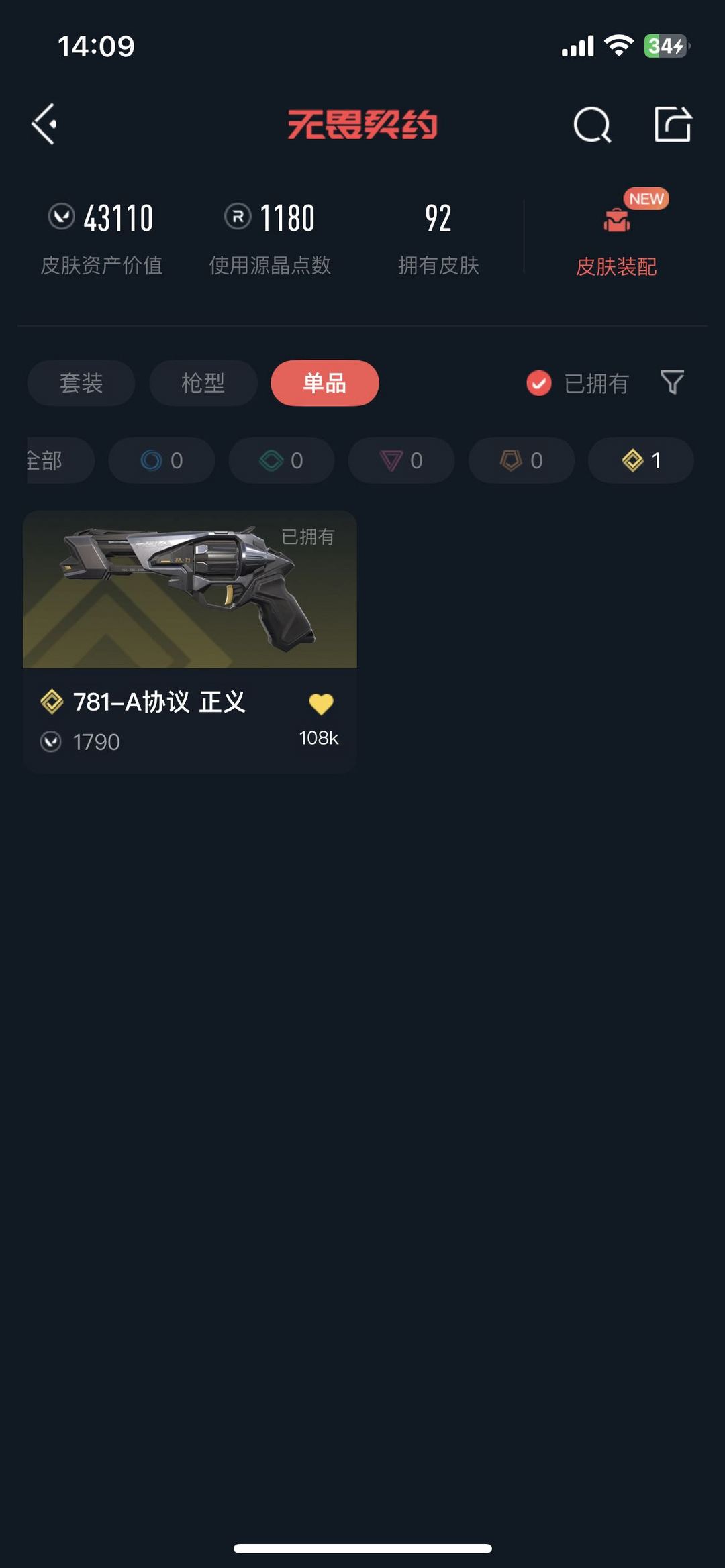Open the funnel filter dropdown
This screenshot has width=725, height=1568.
pos(672,382)
